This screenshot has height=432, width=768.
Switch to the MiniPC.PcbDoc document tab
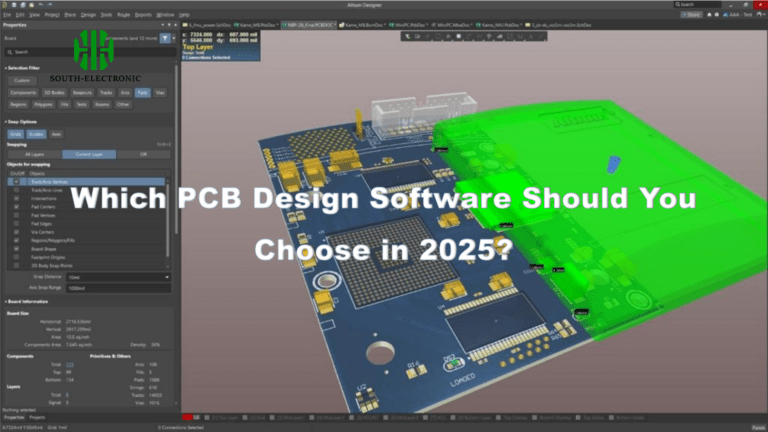409,25
